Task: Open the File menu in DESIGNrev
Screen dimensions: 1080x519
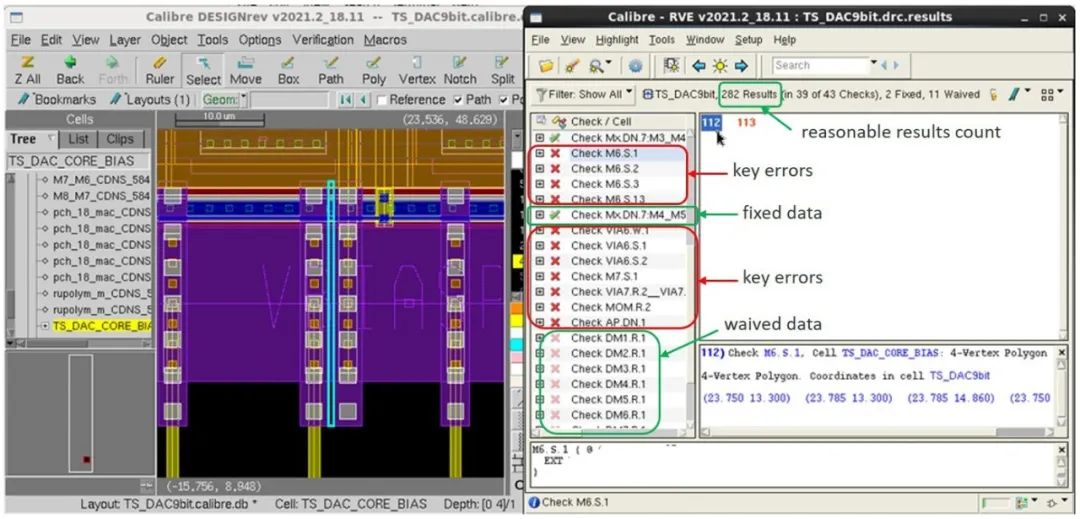Action: [x=21, y=40]
